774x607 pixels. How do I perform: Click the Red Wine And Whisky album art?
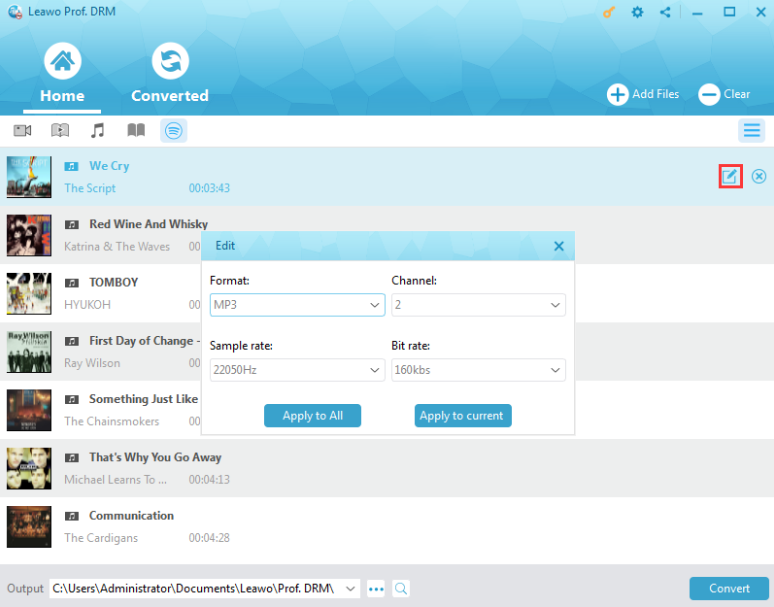coord(29,235)
